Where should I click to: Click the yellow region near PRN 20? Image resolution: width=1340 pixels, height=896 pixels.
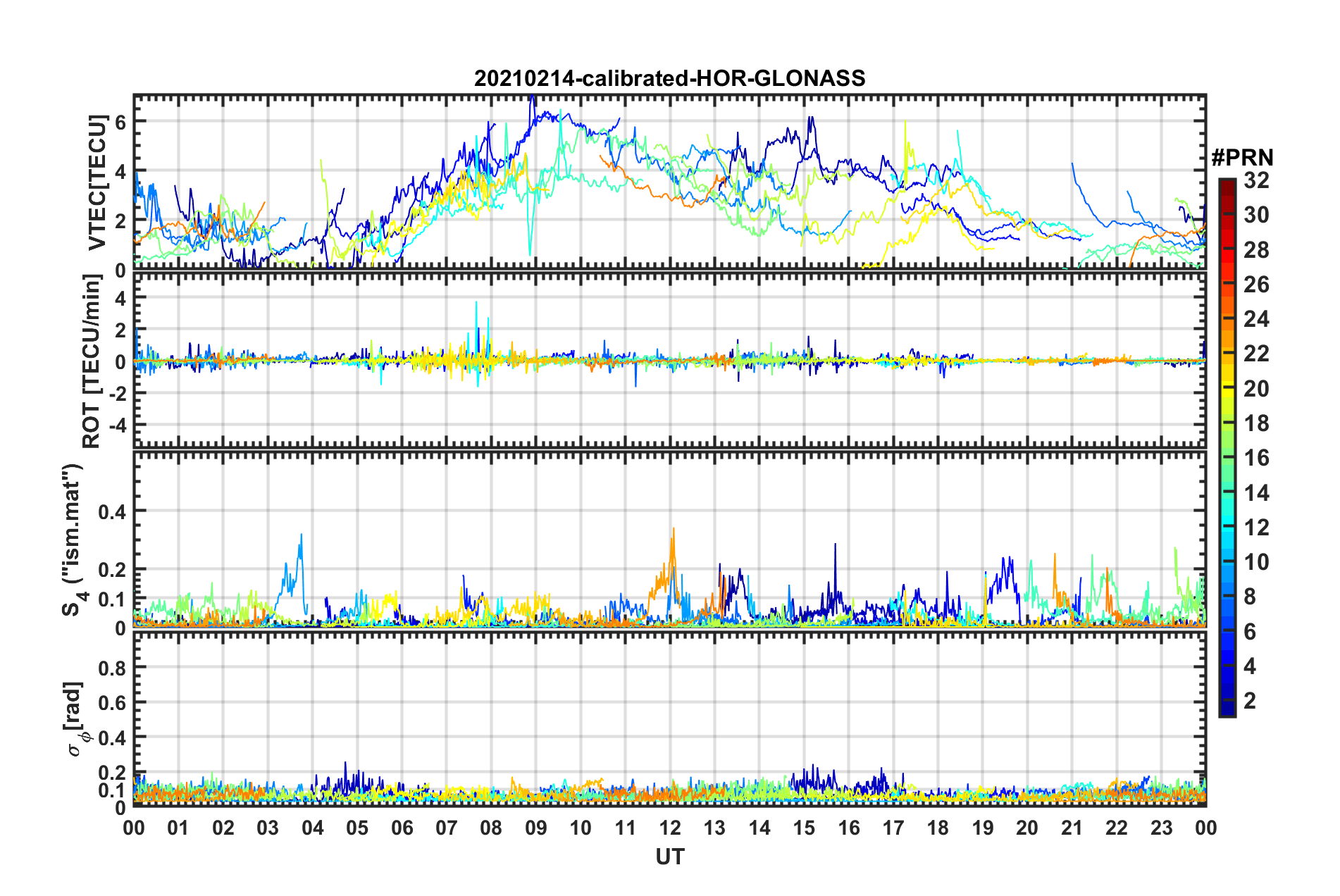point(1227,386)
